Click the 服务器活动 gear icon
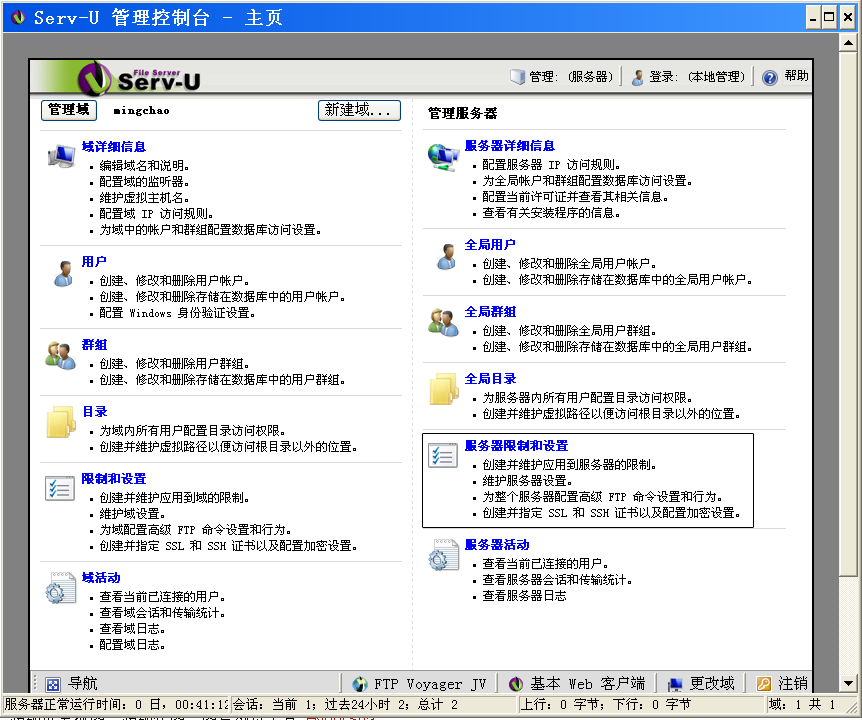The image size is (862, 720). point(443,555)
